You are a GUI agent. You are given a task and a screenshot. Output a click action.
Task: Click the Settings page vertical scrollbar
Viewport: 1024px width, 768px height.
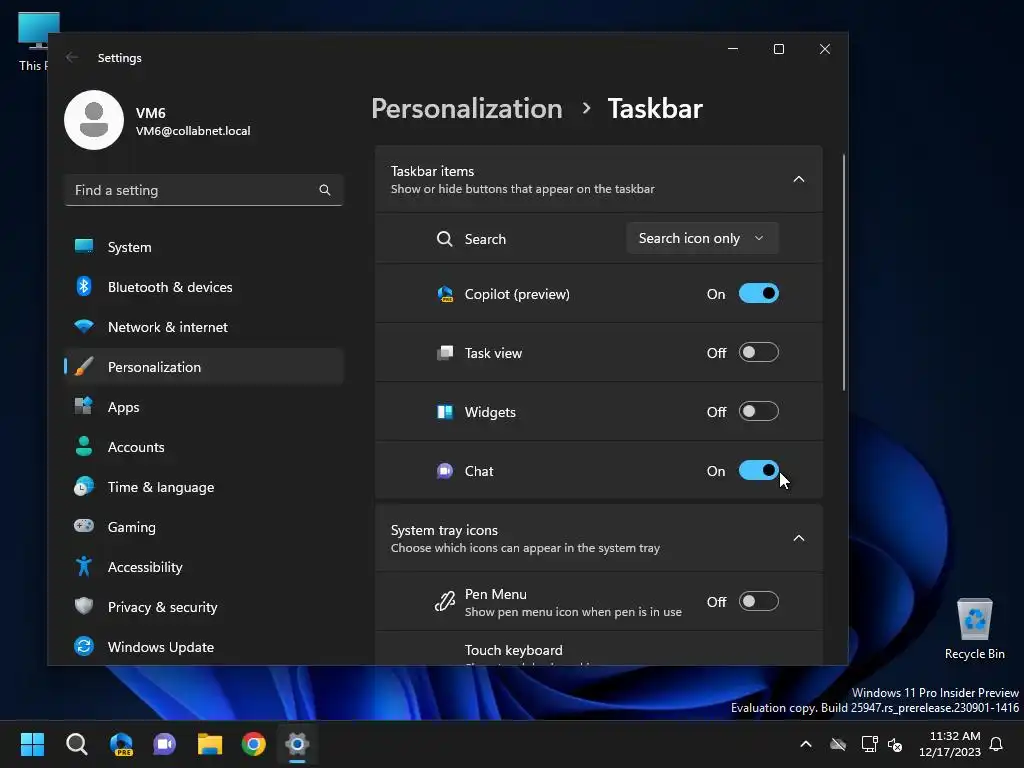pyautogui.click(x=843, y=272)
